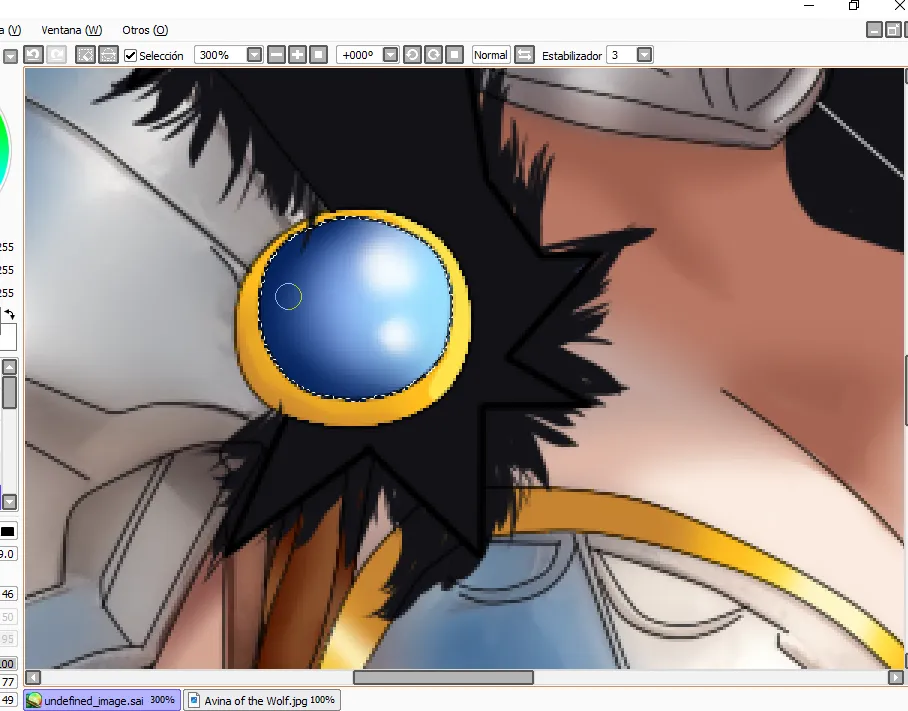Switch to undefined_image.sai tab
908x711 pixels.
102,700
